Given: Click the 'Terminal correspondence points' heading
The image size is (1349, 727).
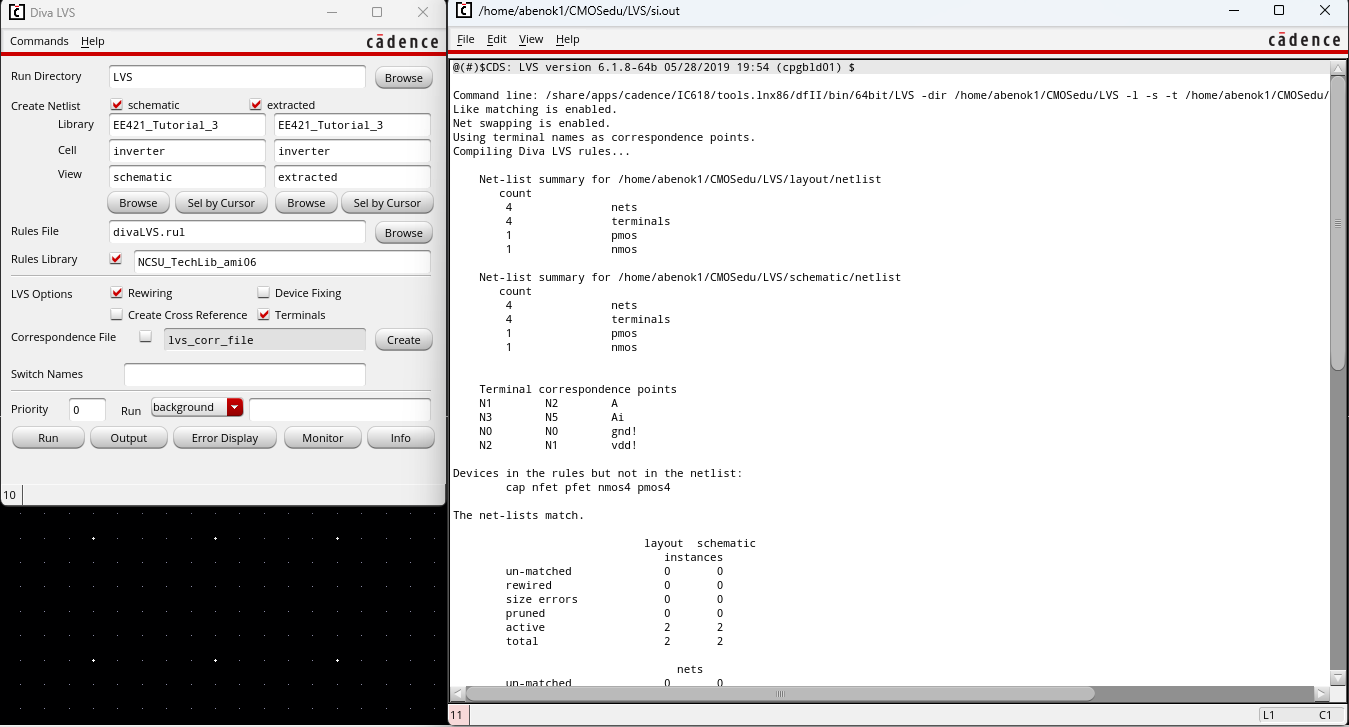Looking at the screenshot, I should [578, 389].
